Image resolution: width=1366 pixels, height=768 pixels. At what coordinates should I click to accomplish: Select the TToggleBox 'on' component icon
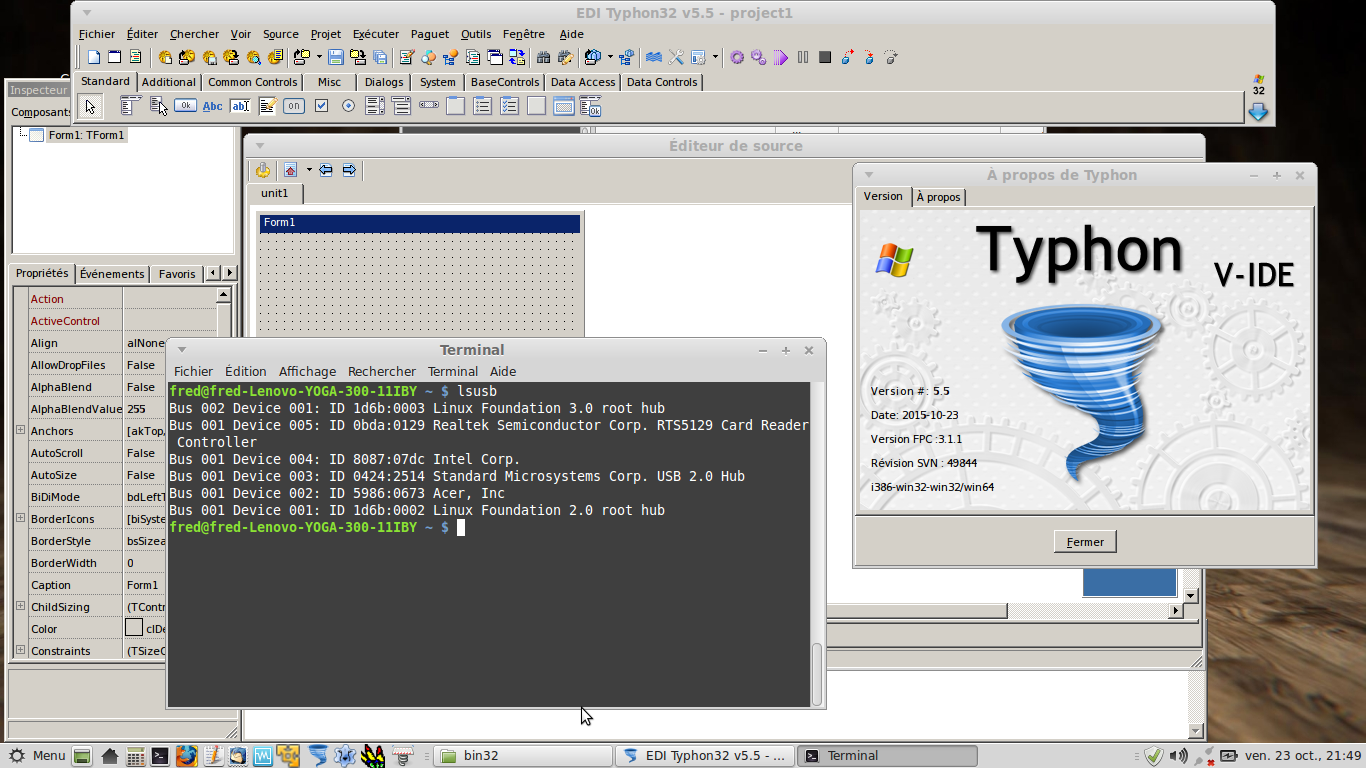pos(294,106)
